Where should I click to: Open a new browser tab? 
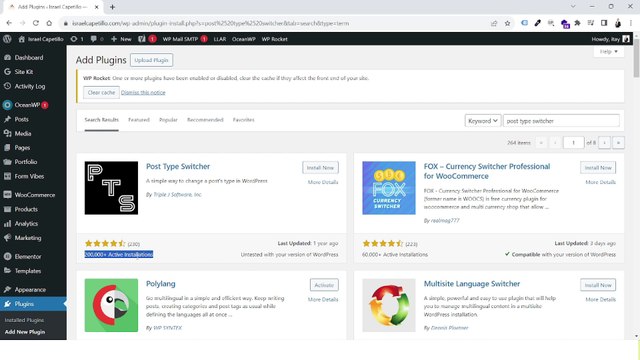pyautogui.click(x=112, y=7)
